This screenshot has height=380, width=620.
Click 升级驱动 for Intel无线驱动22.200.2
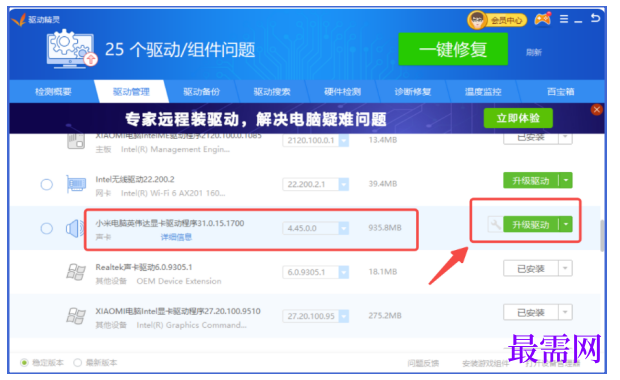click(x=531, y=181)
